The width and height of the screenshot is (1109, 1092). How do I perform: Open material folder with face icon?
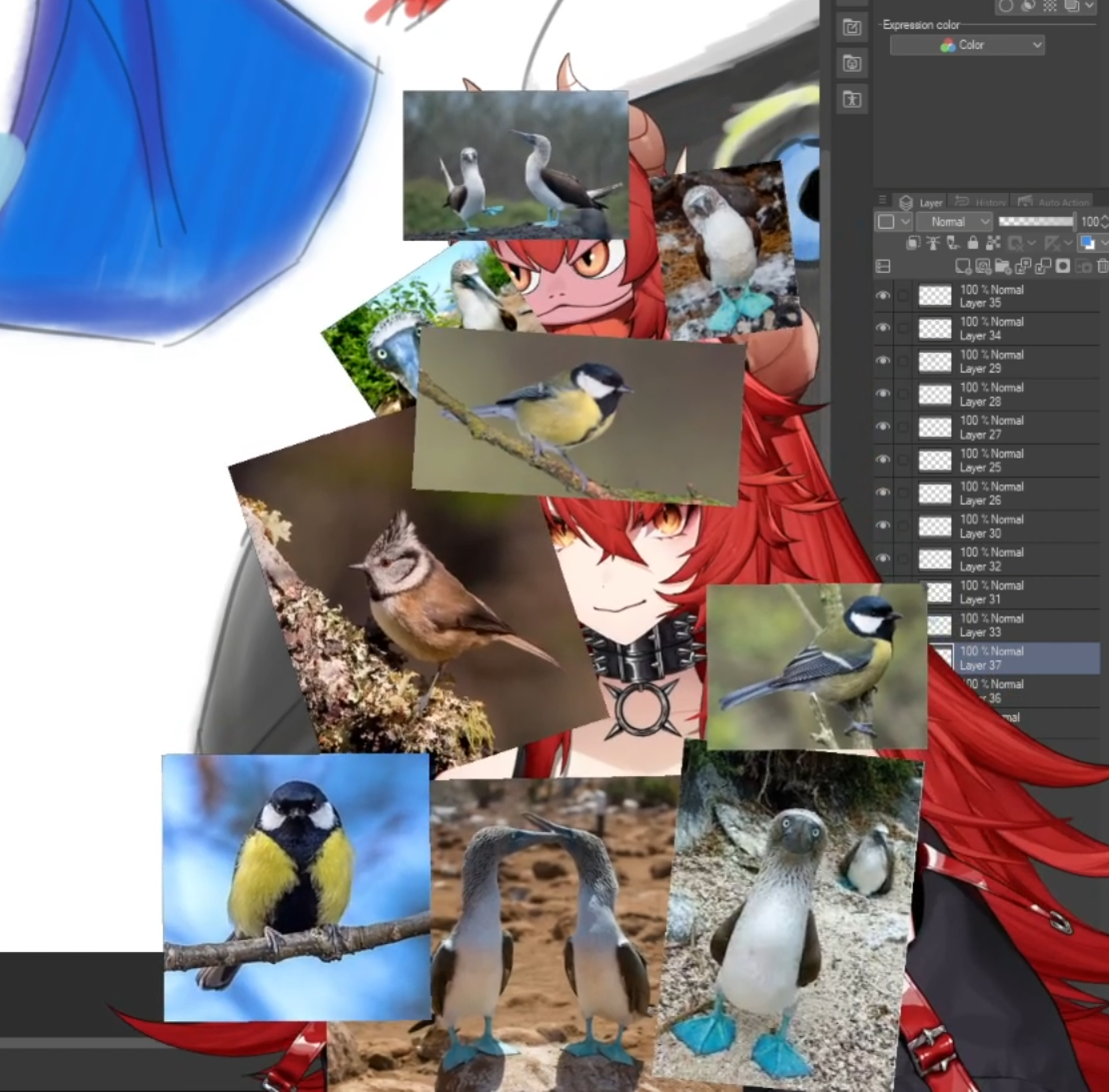[851, 63]
